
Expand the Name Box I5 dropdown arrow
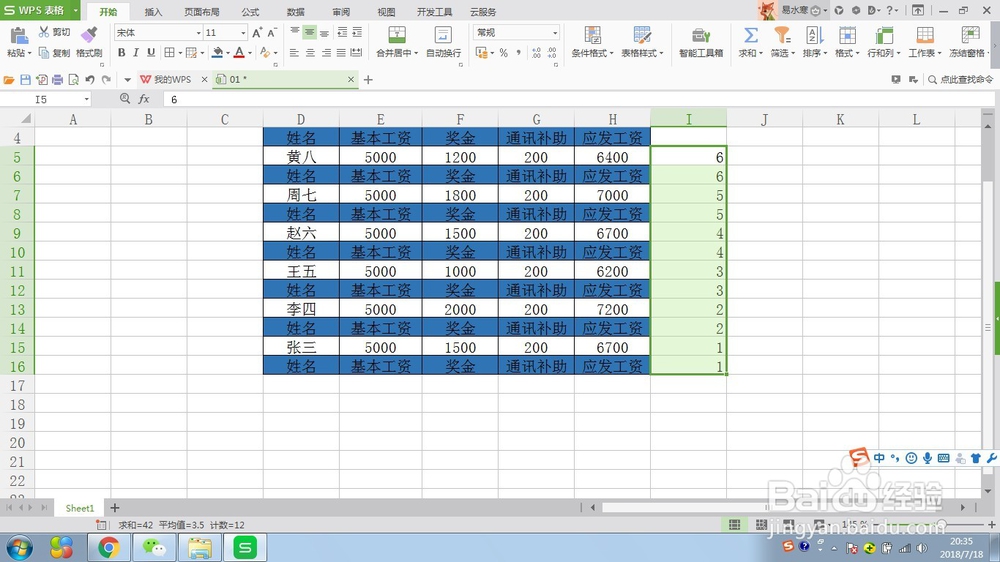click(86, 100)
